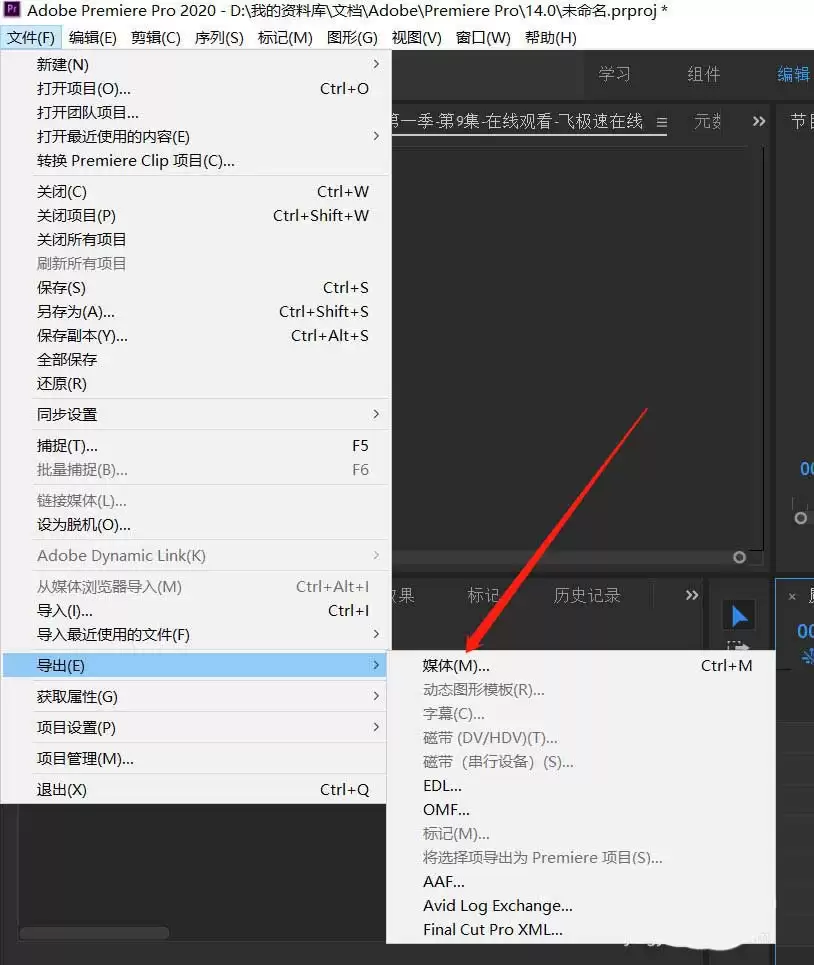The height and width of the screenshot is (965, 814).
Task: Close the timeline panel tab with x
Action: pos(792,596)
